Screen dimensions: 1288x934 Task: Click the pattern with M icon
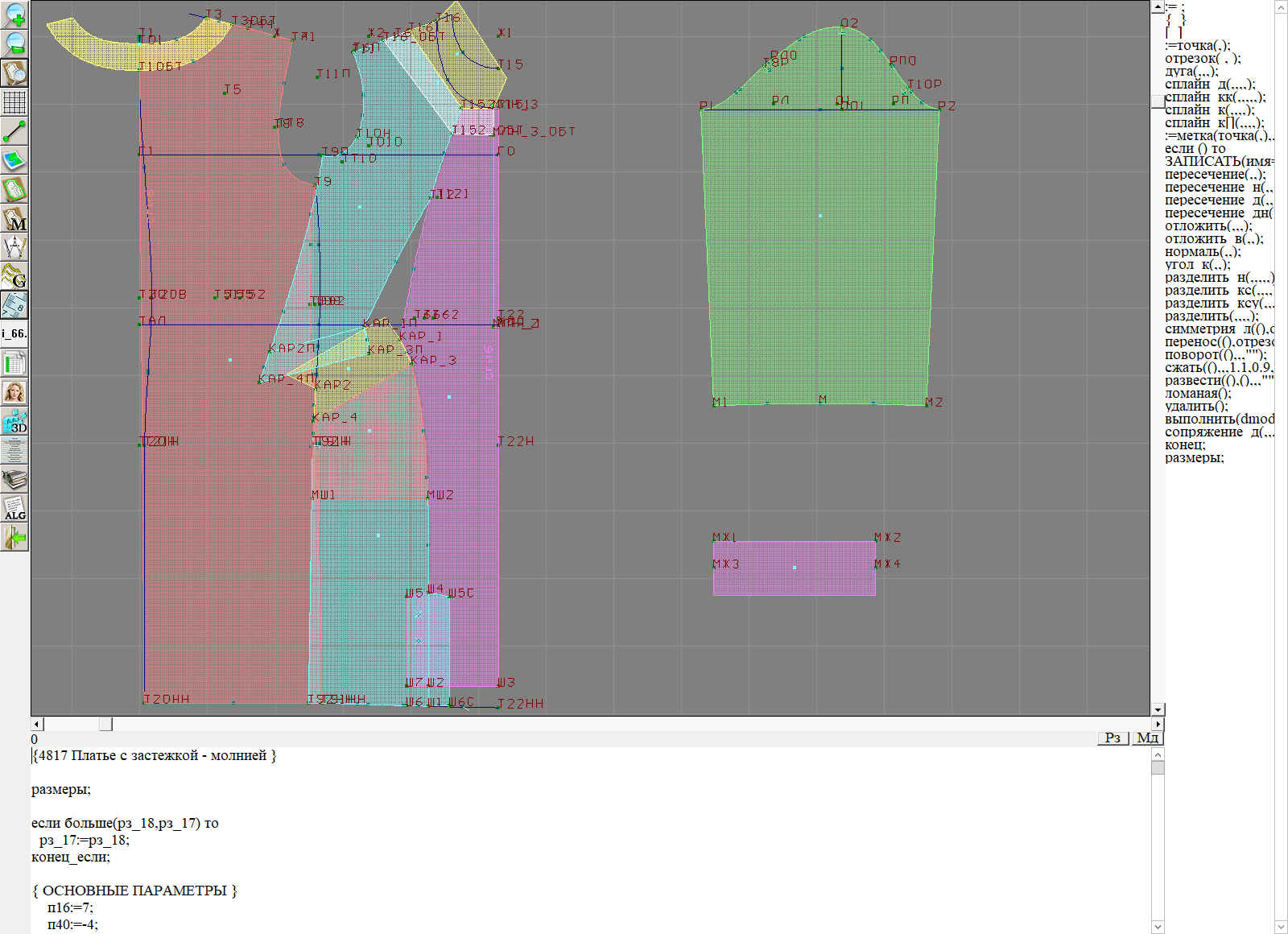point(14,218)
